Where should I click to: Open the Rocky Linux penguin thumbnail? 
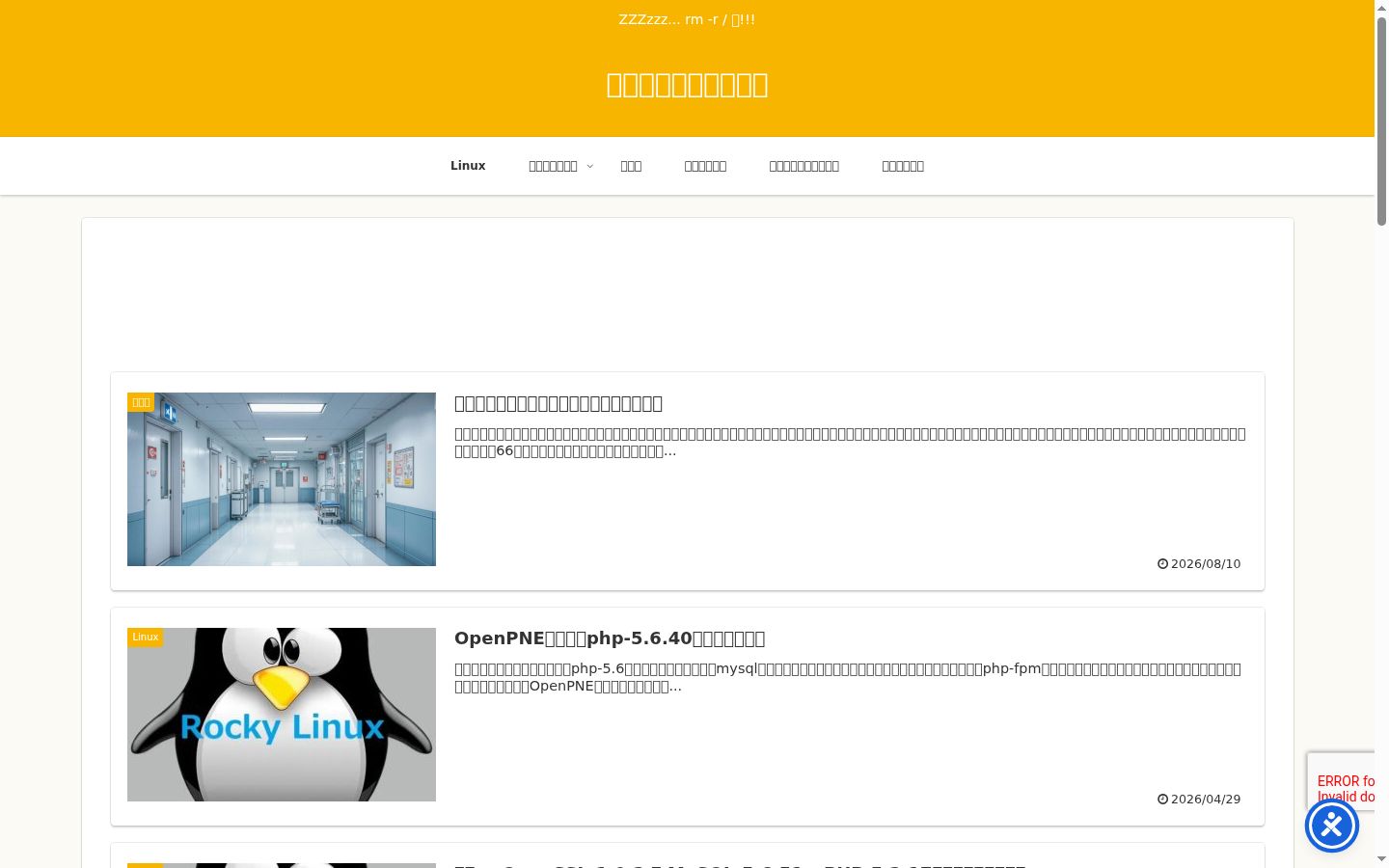282,715
